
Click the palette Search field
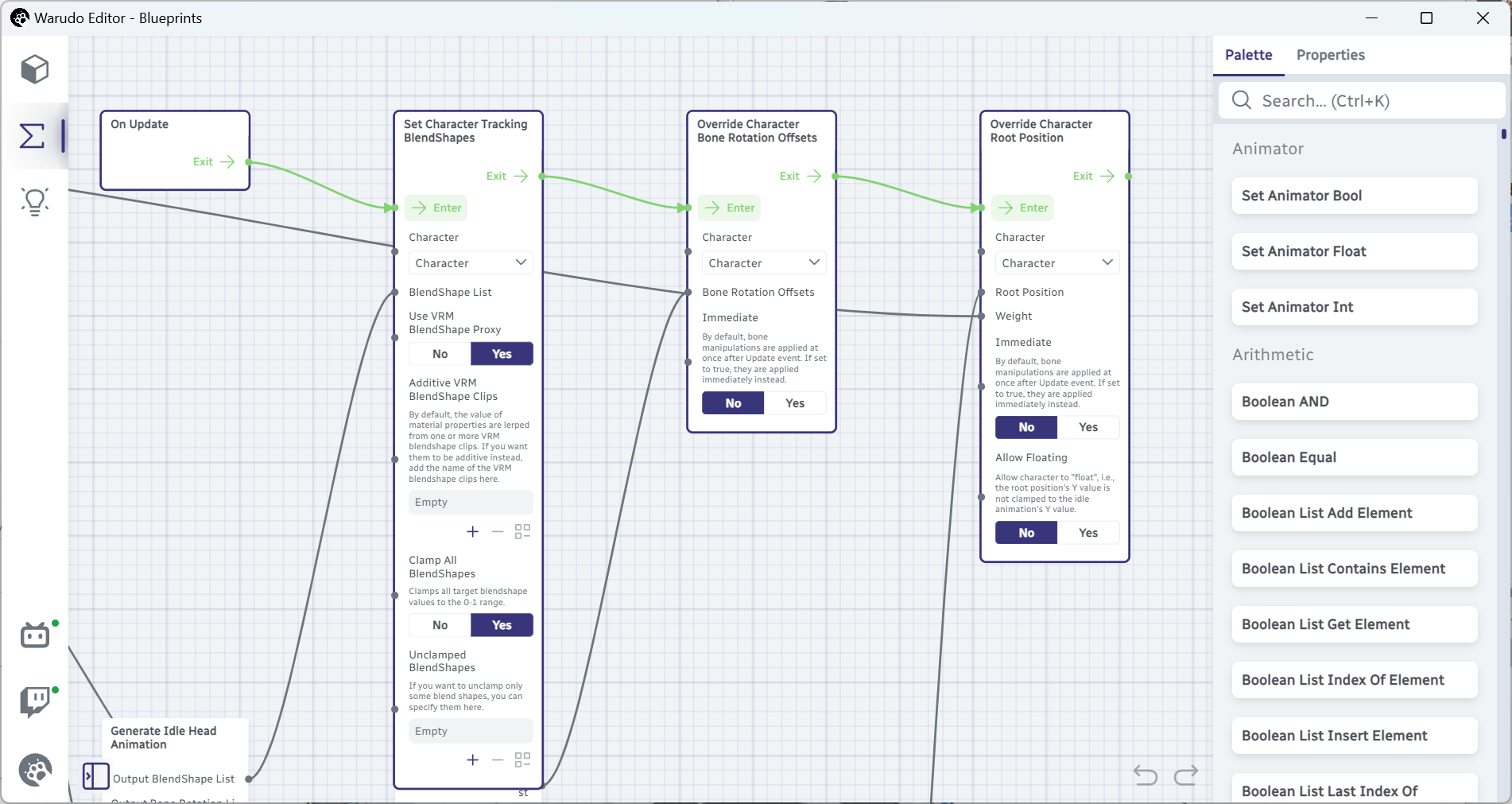pos(1362,101)
